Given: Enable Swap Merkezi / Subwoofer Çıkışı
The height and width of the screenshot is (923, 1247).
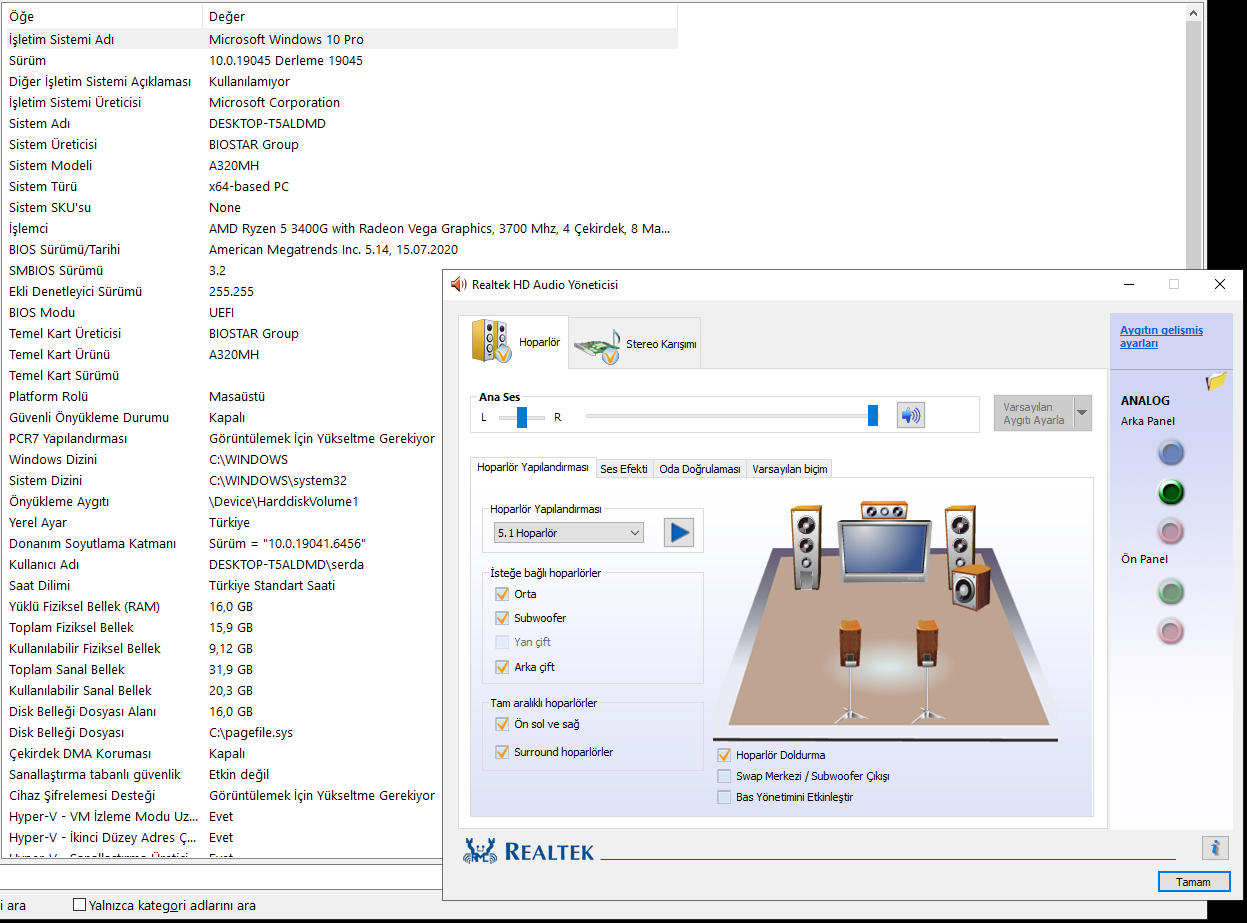Looking at the screenshot, I should tap(724, 776).
